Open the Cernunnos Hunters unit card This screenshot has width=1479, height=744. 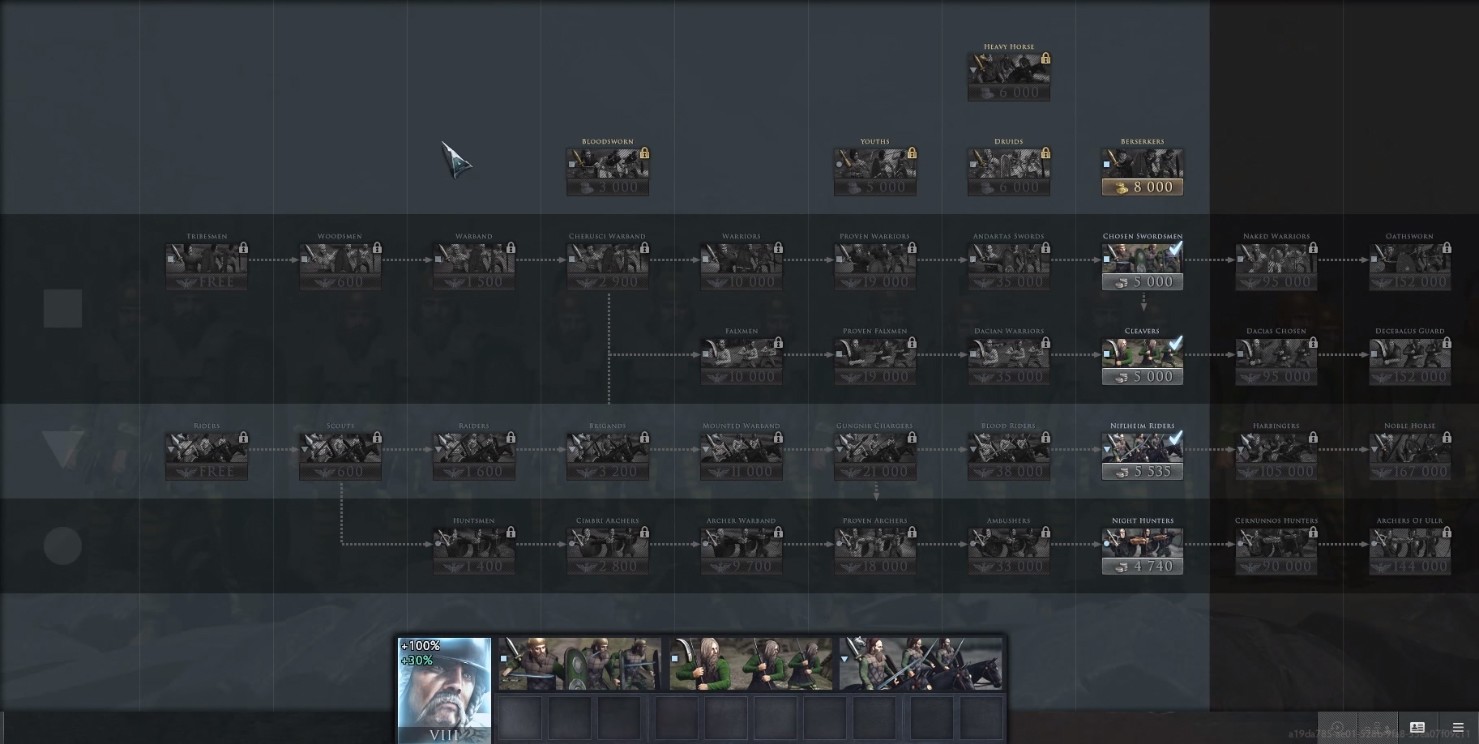pos(1276,551)
